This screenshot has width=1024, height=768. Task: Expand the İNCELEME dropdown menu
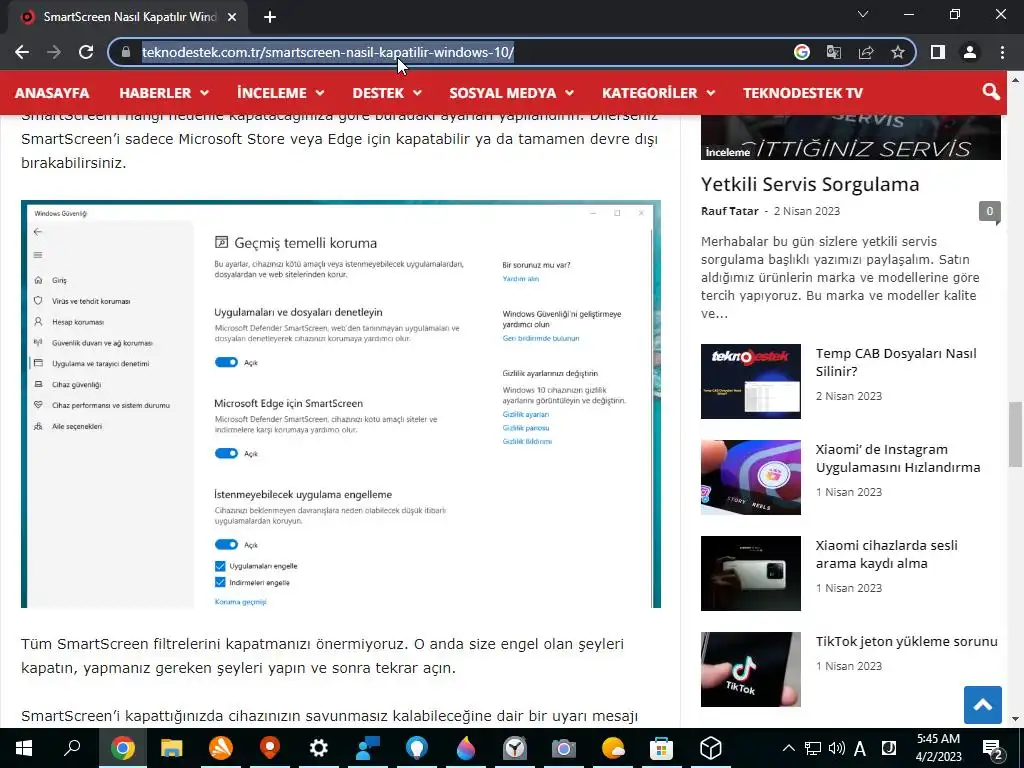(x=281, y=93)
